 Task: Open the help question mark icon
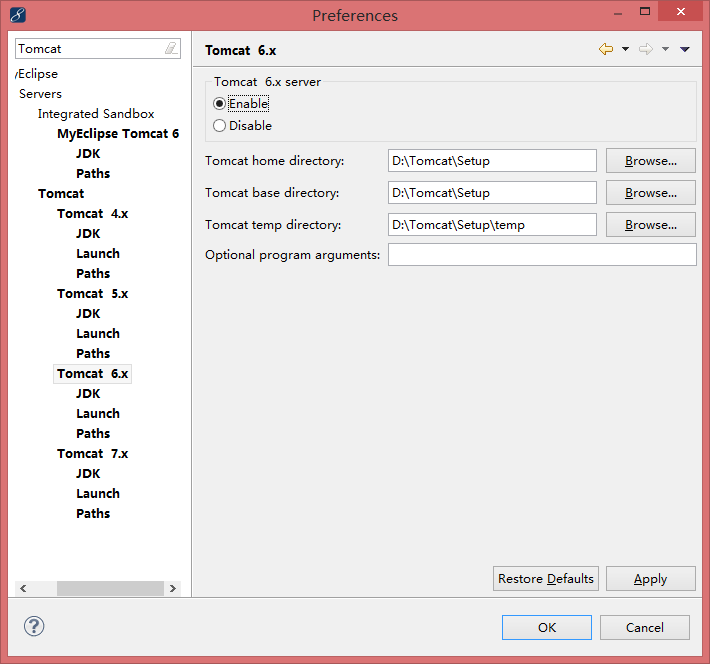point(34,626)
